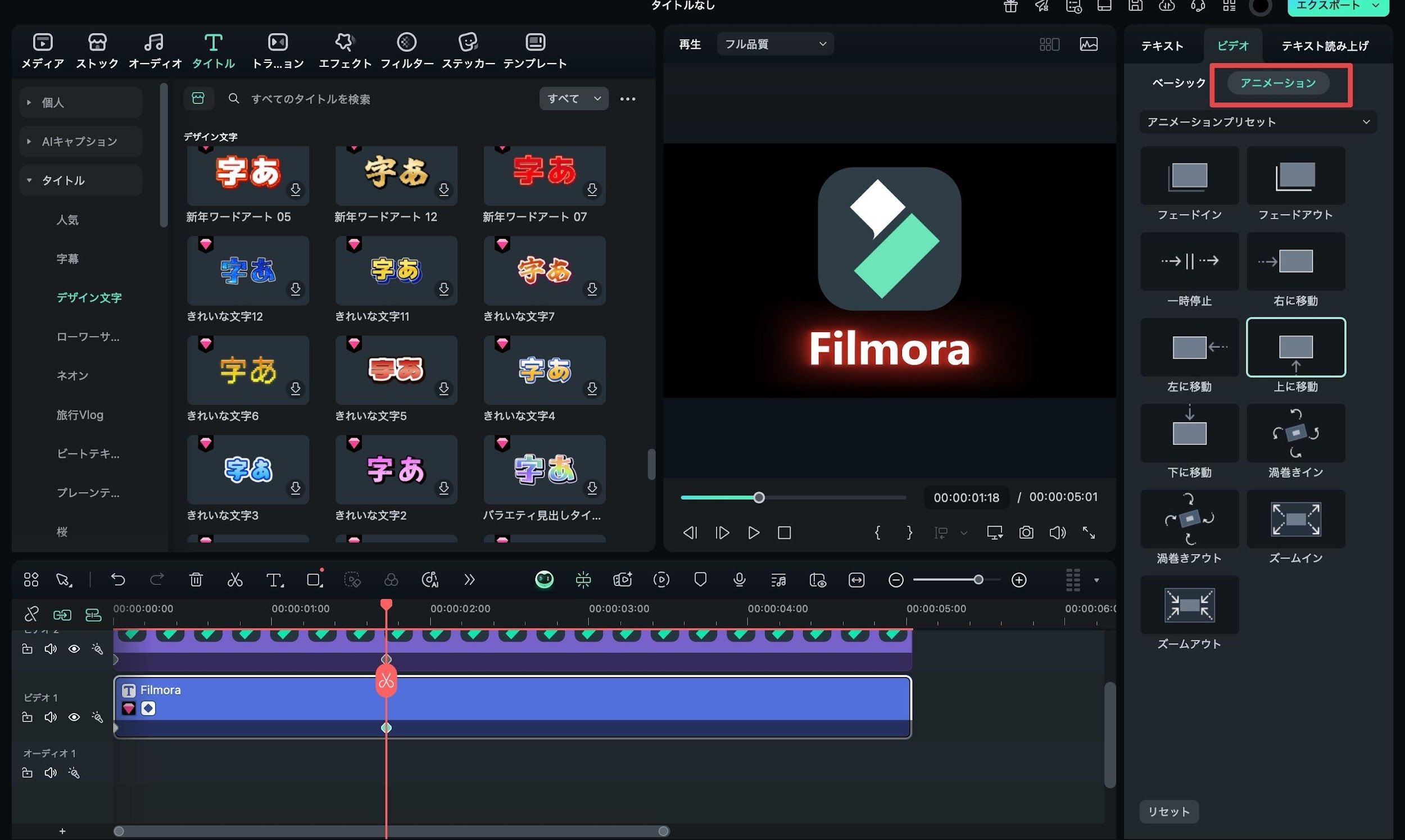Switch to the テキスト読み上げ tab
The height and width of the screenshot is (840, 1405).
click(1325, 46)
